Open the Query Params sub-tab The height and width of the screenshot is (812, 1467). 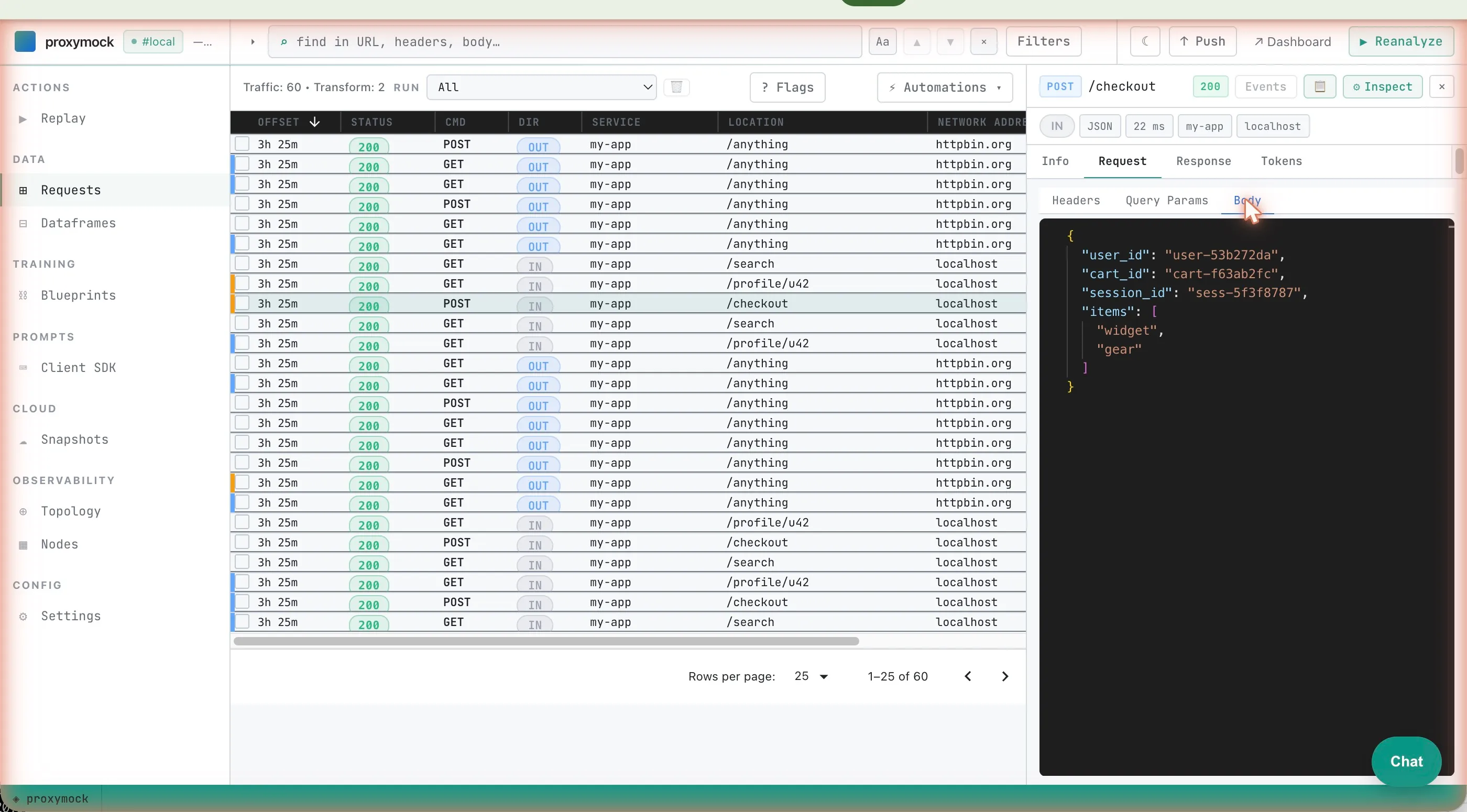tap(1166, 201)
